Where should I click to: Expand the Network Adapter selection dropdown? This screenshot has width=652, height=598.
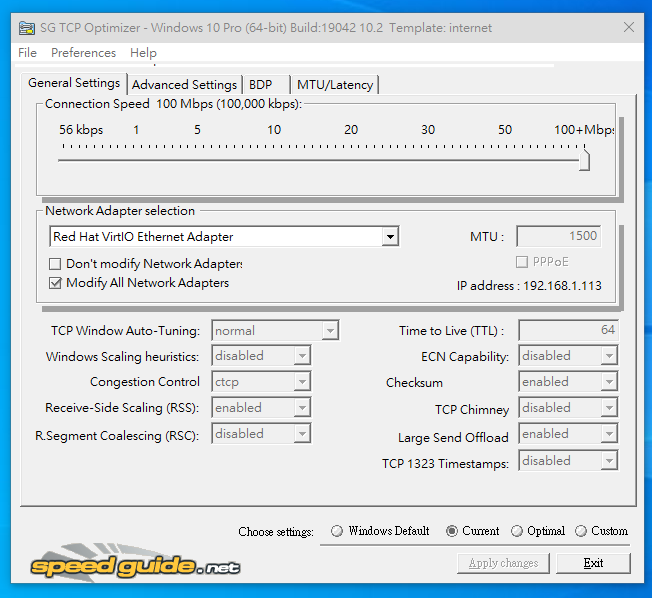pos(390,237)
